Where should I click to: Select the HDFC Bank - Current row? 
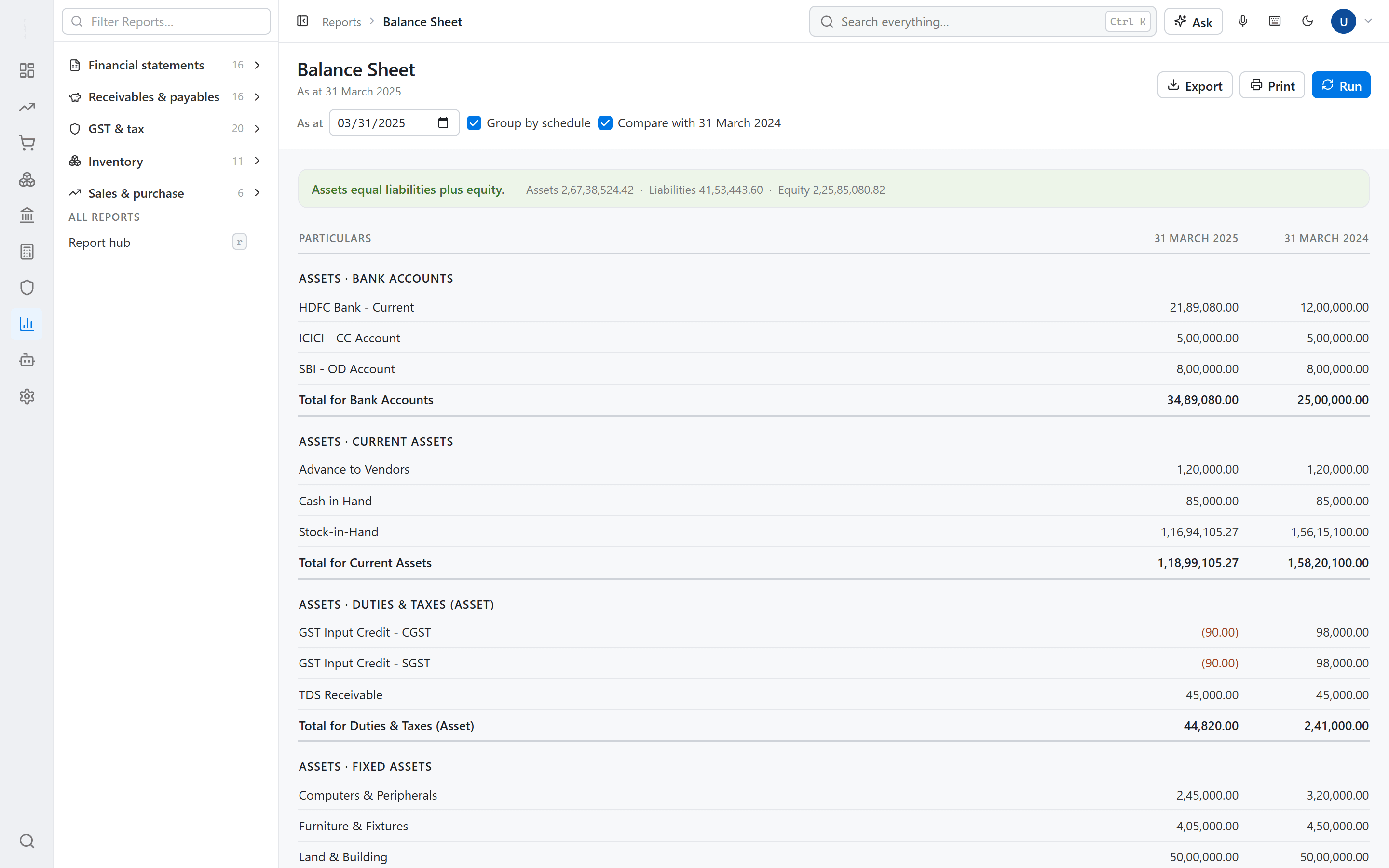[x=833, y=307]
